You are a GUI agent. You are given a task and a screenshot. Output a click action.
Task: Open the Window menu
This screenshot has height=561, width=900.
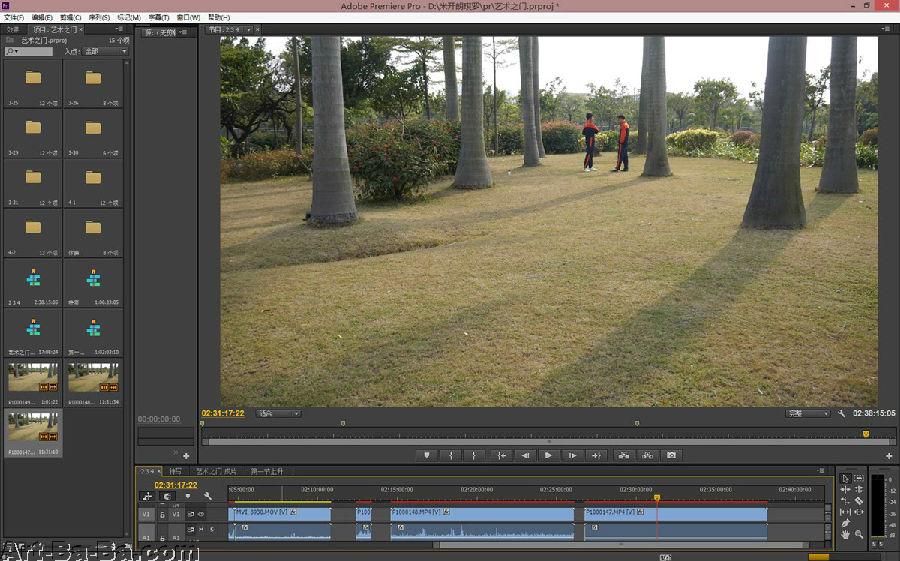click(189, 17)
